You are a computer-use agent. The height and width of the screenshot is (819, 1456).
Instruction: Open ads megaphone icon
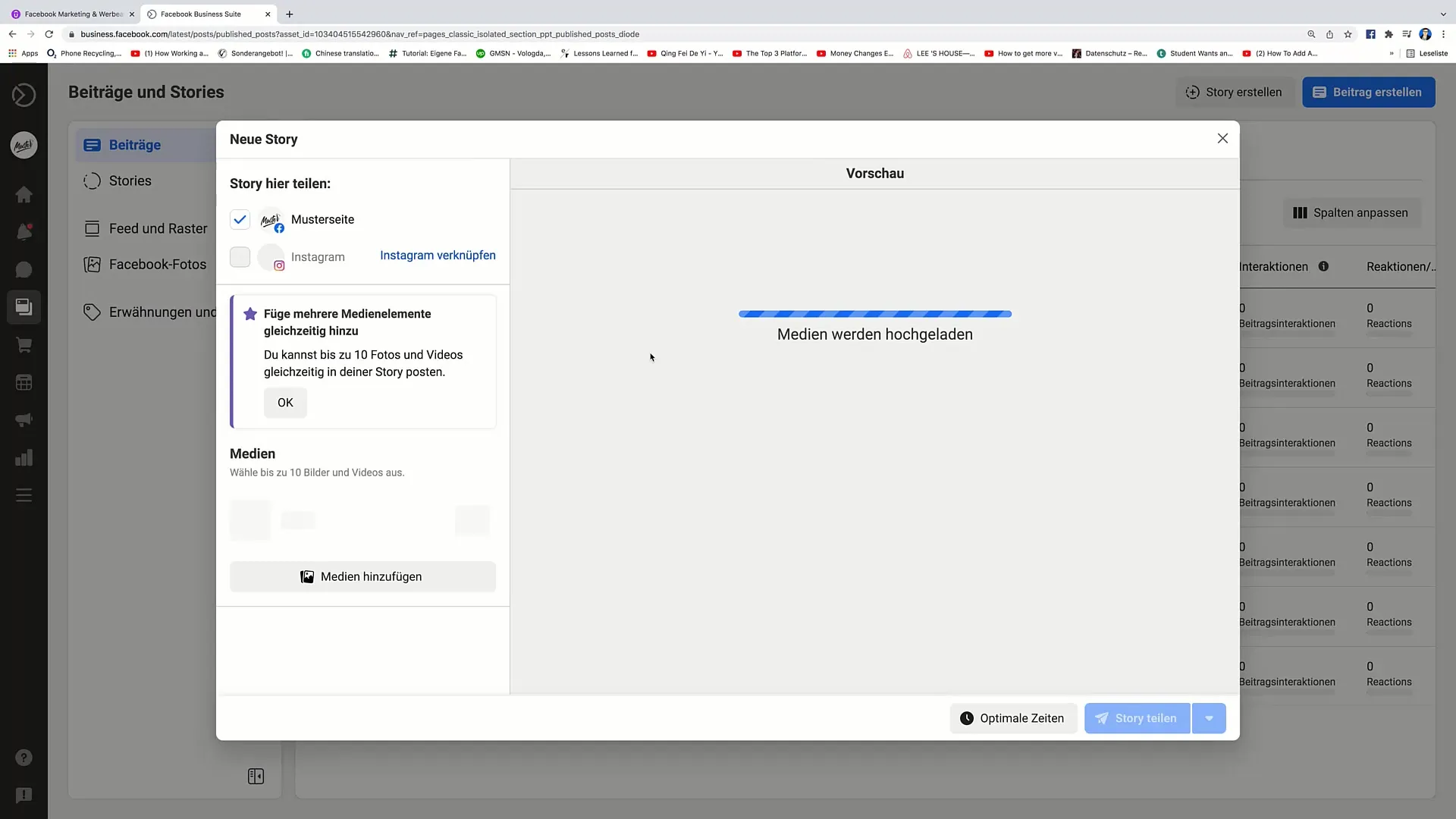[x=24, y=420]
